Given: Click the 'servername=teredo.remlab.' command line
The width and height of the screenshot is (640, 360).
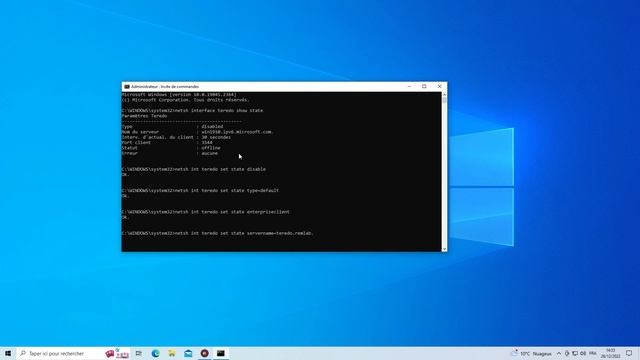Looking at the screenshot, I should click(218, 233).
